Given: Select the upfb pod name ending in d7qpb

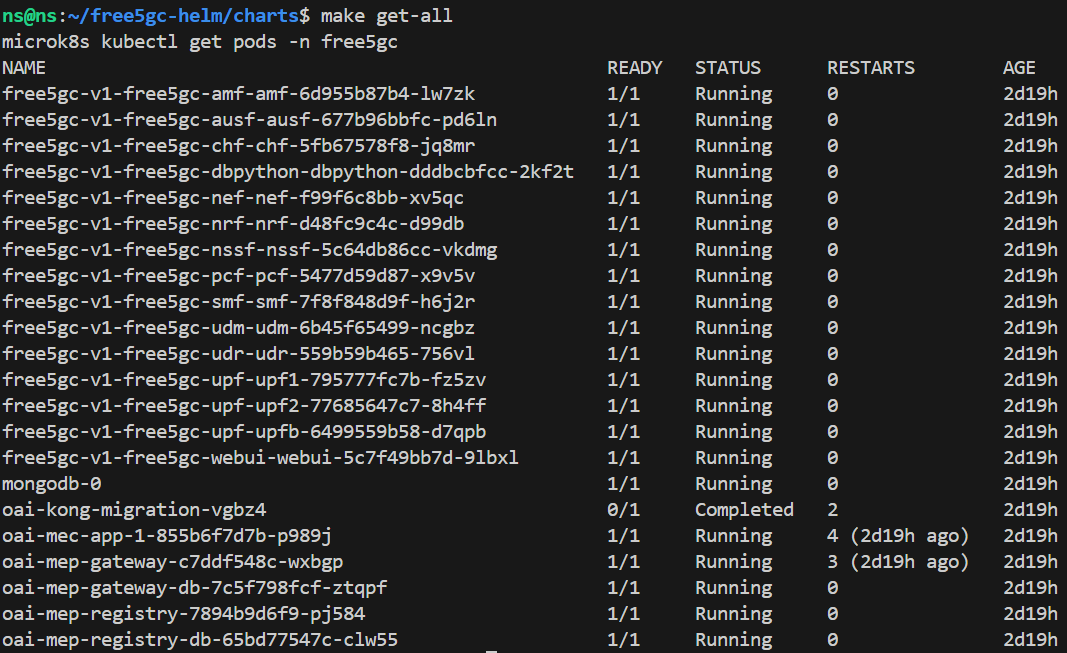Looking at the screenshot, I should click(244, 431).
